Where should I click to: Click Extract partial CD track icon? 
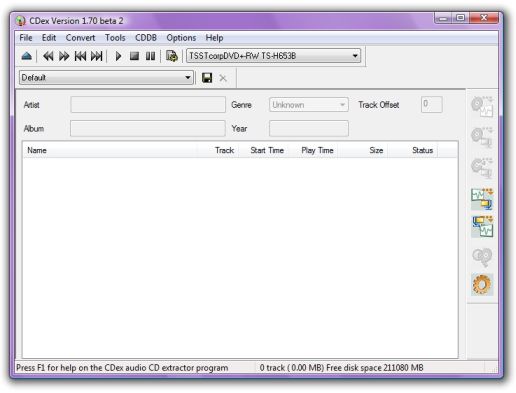click(x=482, y=168)
